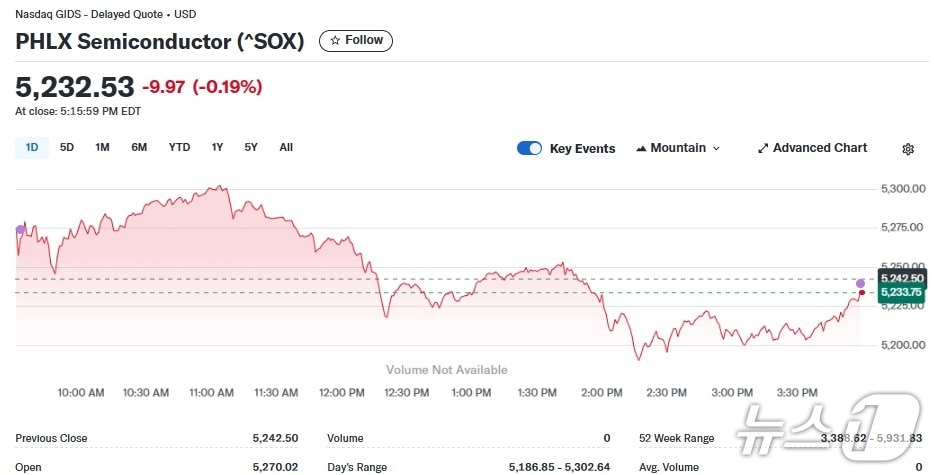Switch chart to 1Y range
The image size is (934, 475).
tap(217, 148)
